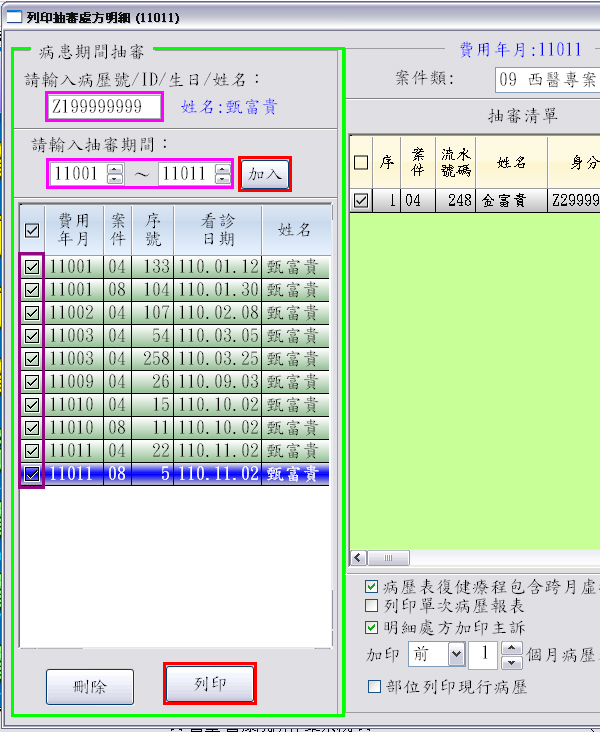Open the 案件類 combo box
The image size is (600, 732).
pyautogui.click(x=545, y=79)
